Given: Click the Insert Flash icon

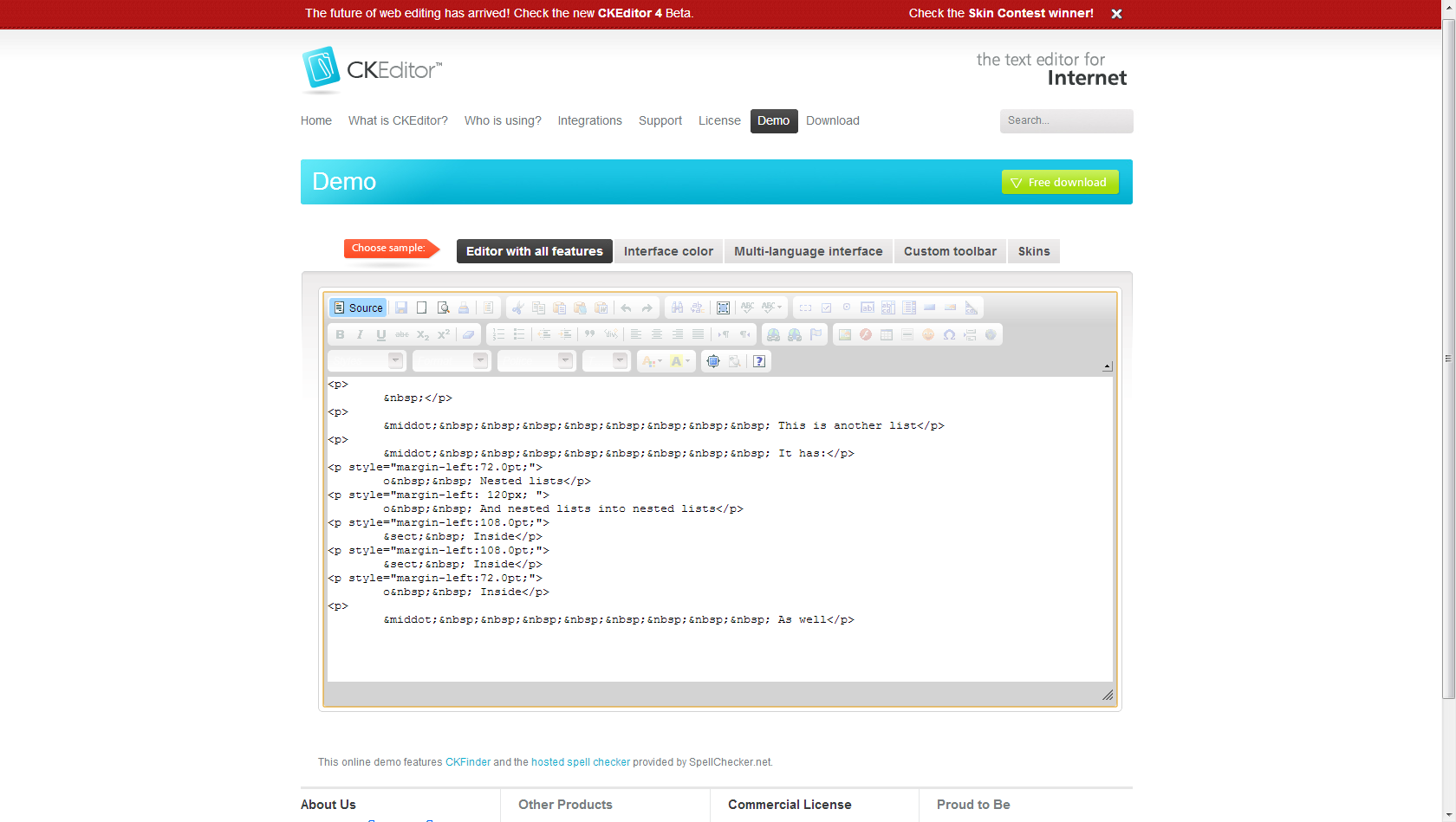Looking at the screenshot, I should click(866, 334).
